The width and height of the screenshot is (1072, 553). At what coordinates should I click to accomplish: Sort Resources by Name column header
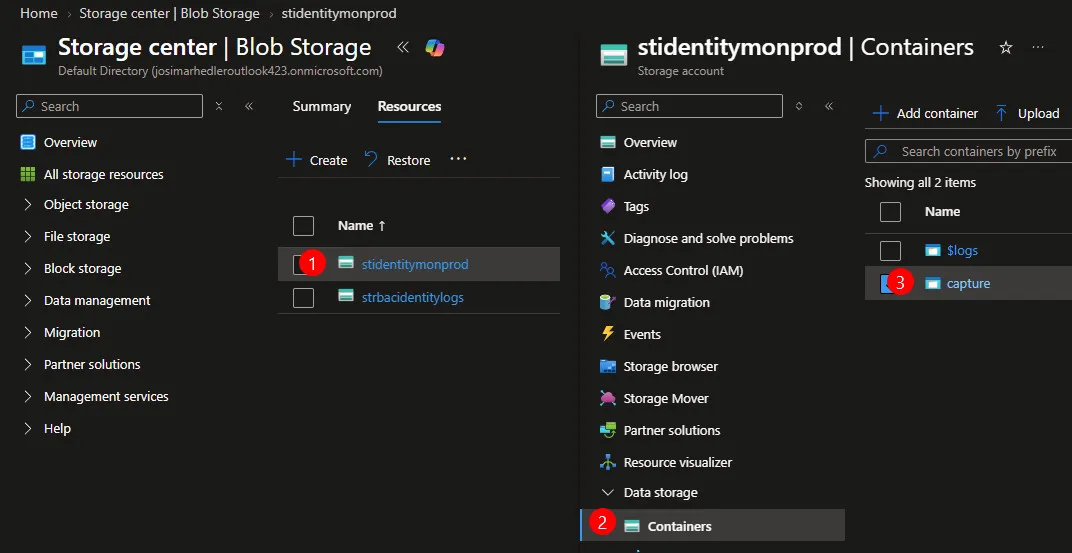tap(362, 226)
